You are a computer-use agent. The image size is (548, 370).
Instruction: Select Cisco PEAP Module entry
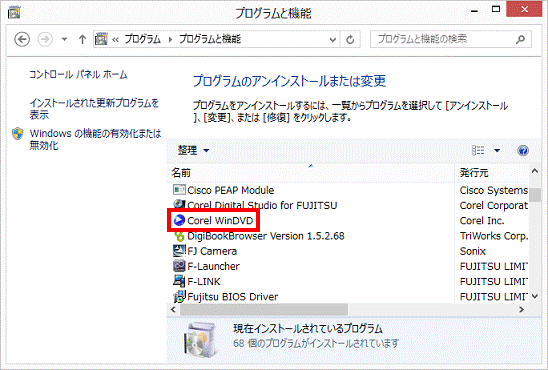coord(231,190)
